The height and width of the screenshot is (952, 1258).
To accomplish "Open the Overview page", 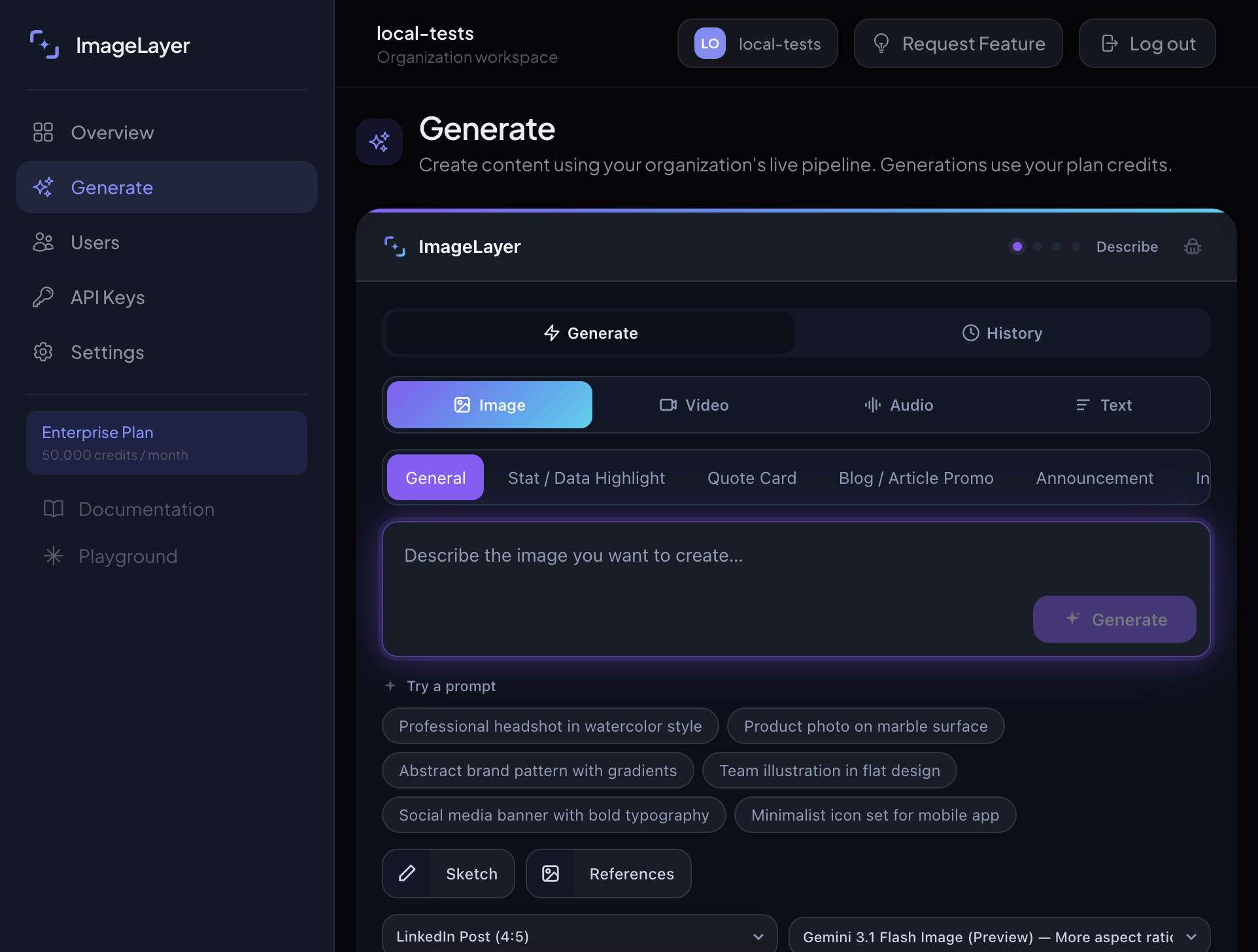I will point(167,133).
